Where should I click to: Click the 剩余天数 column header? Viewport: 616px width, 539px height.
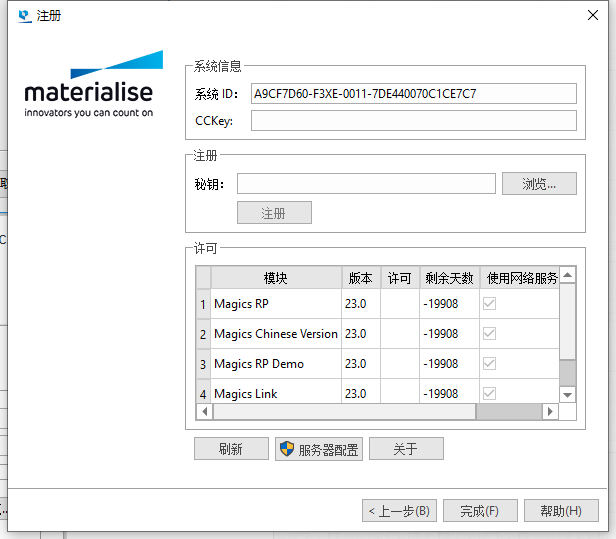tap(449, 278)
